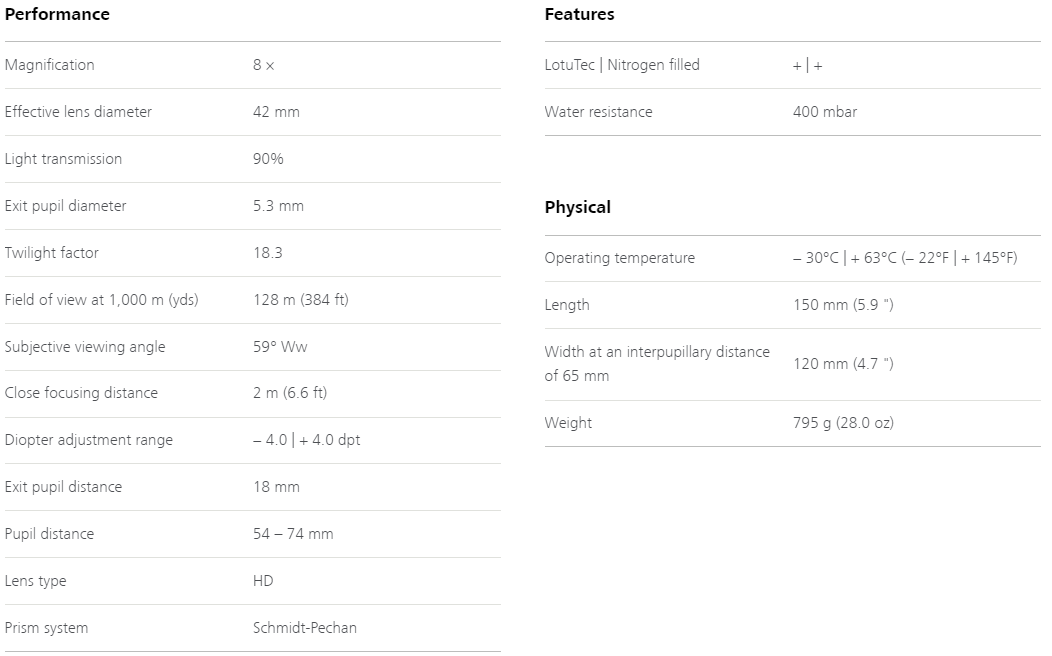Select the Weight 795 g value
1052x656 pixels.
(x=843, y=423)
